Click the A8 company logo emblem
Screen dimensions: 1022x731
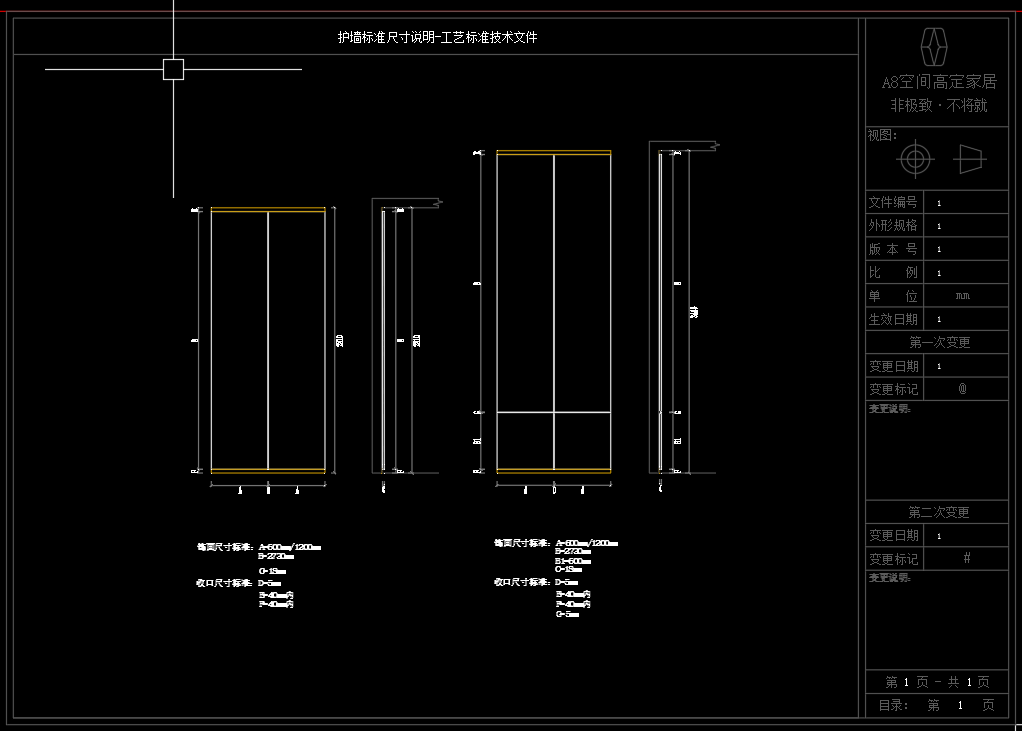pos(933,46)
